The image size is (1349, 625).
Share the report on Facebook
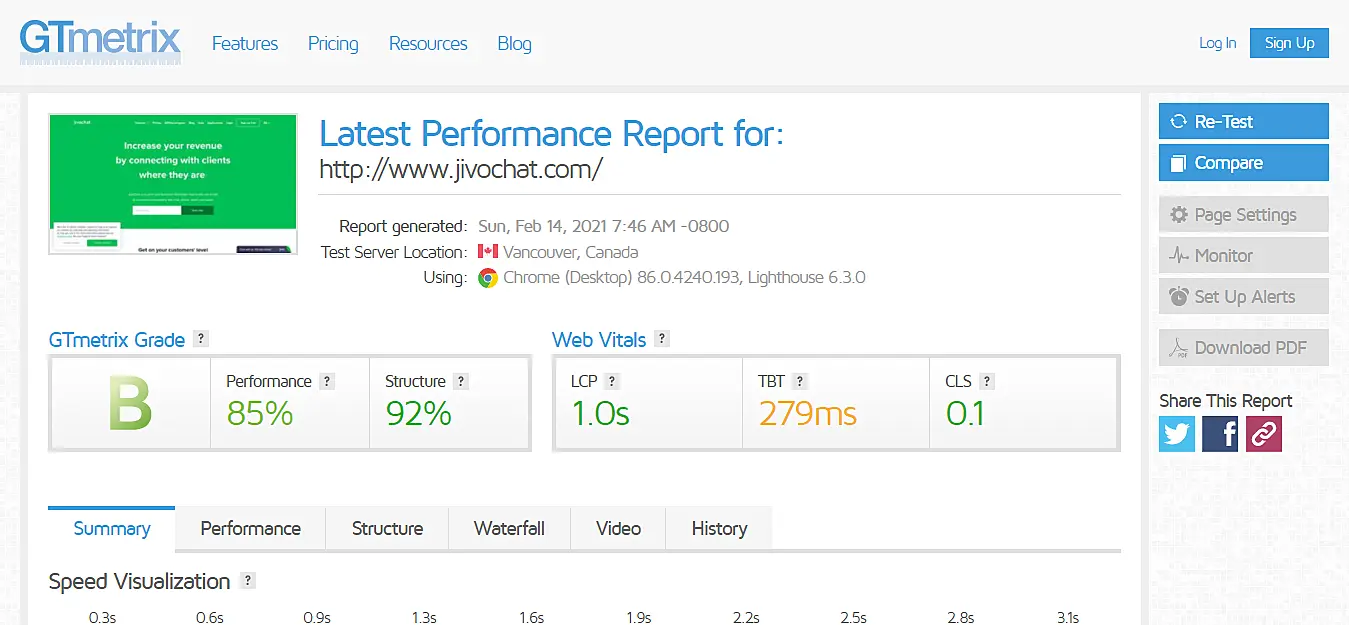coord(1220,434)
